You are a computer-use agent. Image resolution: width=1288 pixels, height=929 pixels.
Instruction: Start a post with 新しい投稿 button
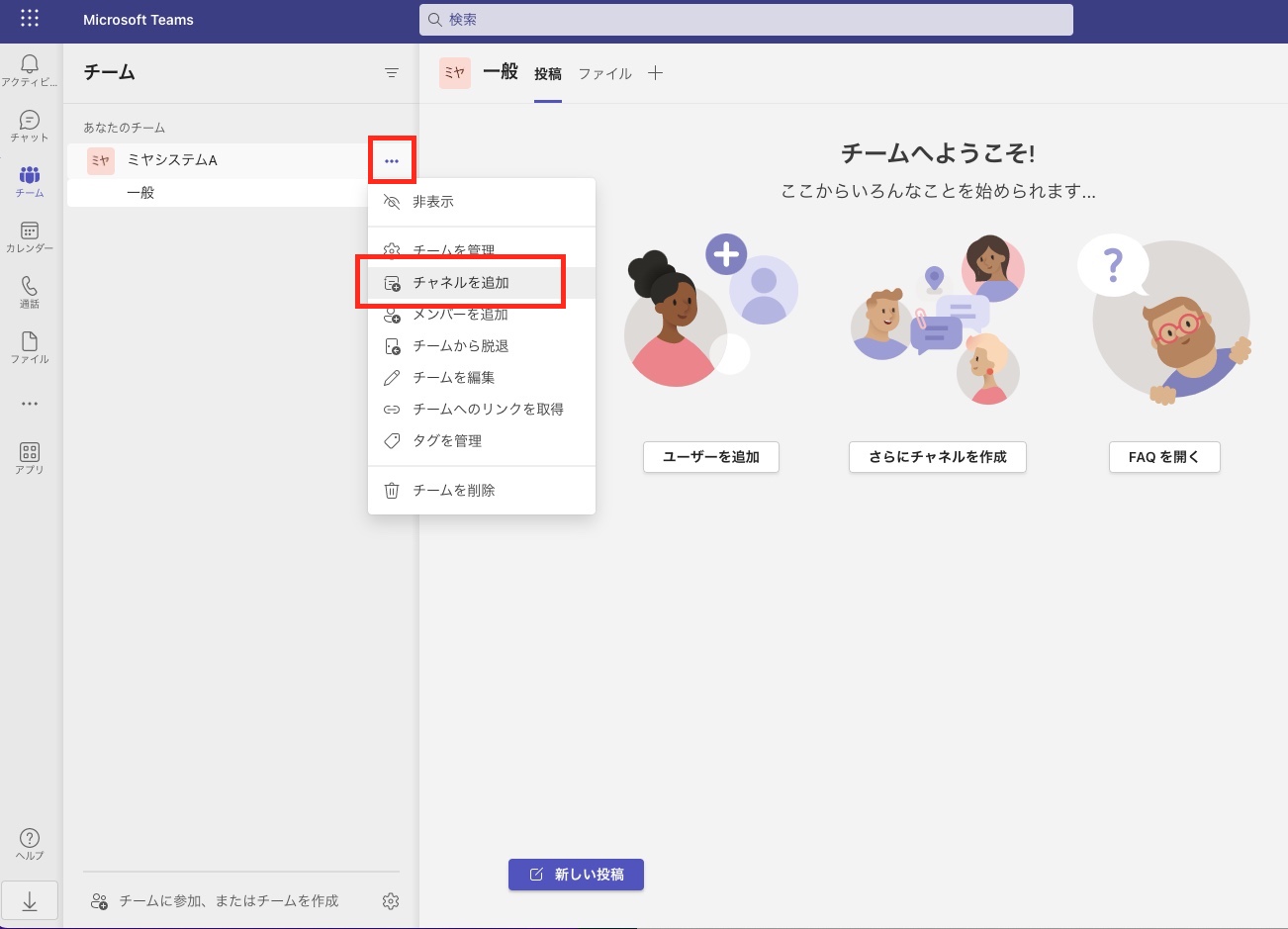tap(576, 875)
